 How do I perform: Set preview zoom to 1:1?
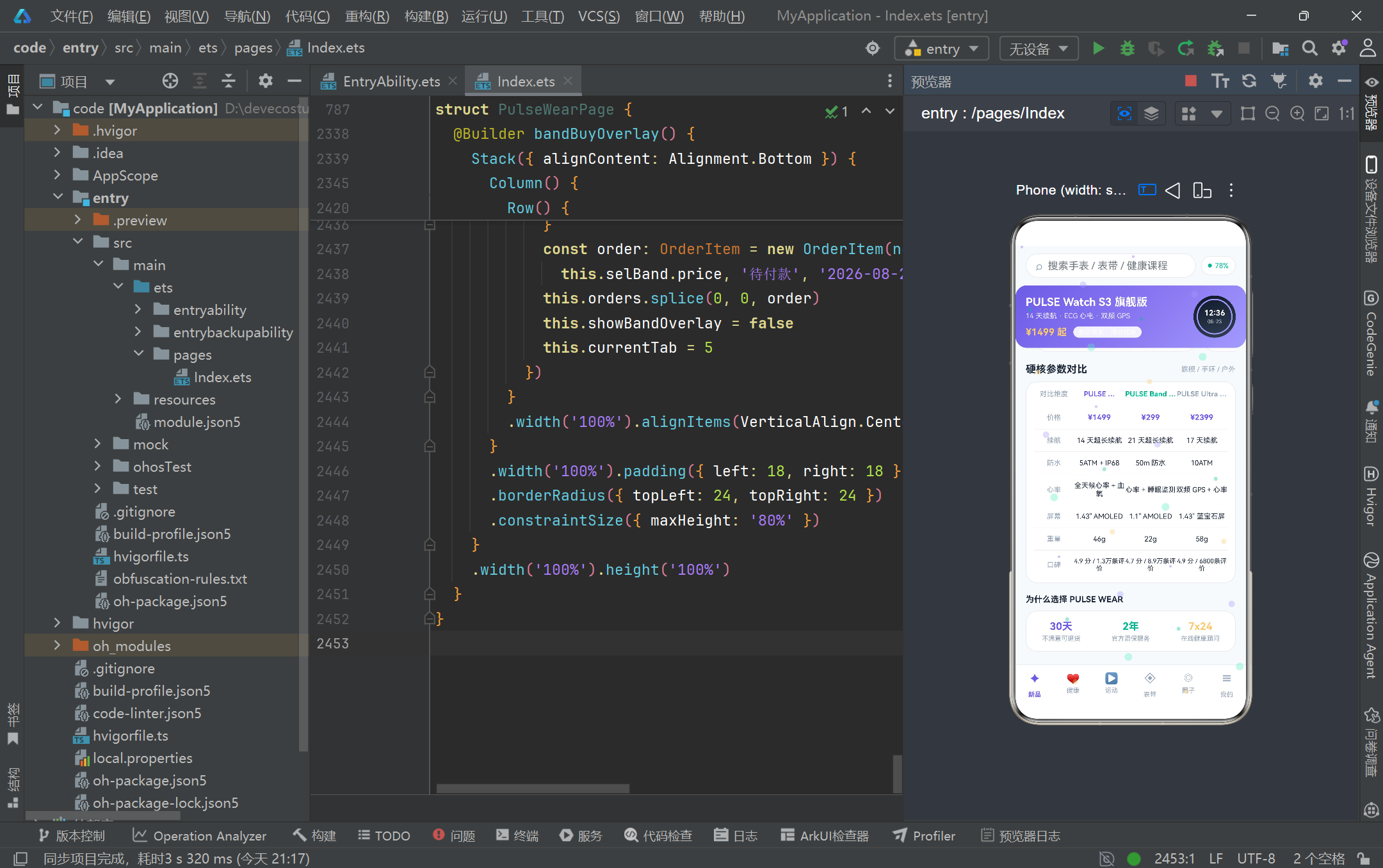[x=1347, y=114]
